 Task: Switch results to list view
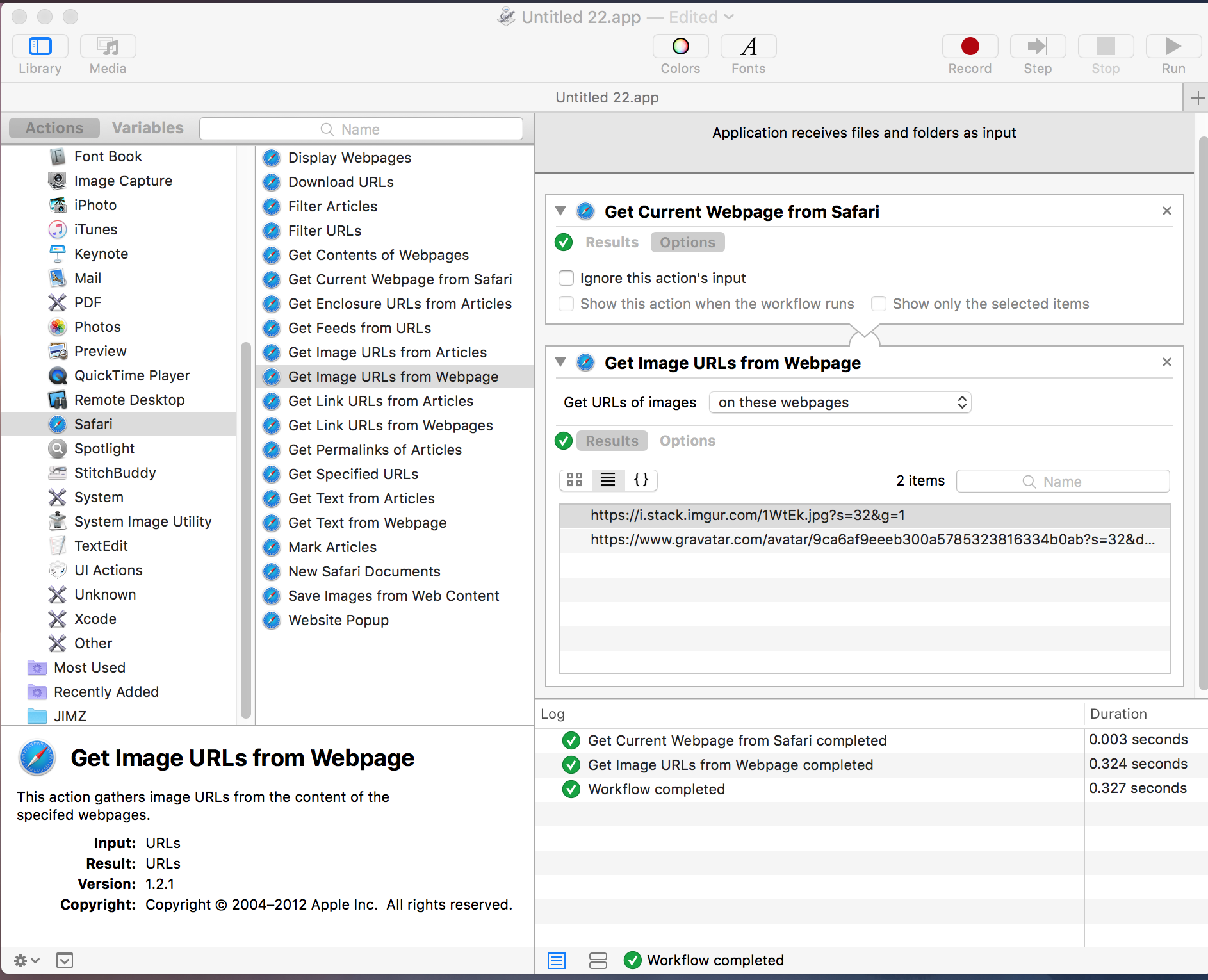tap(608, 480)
